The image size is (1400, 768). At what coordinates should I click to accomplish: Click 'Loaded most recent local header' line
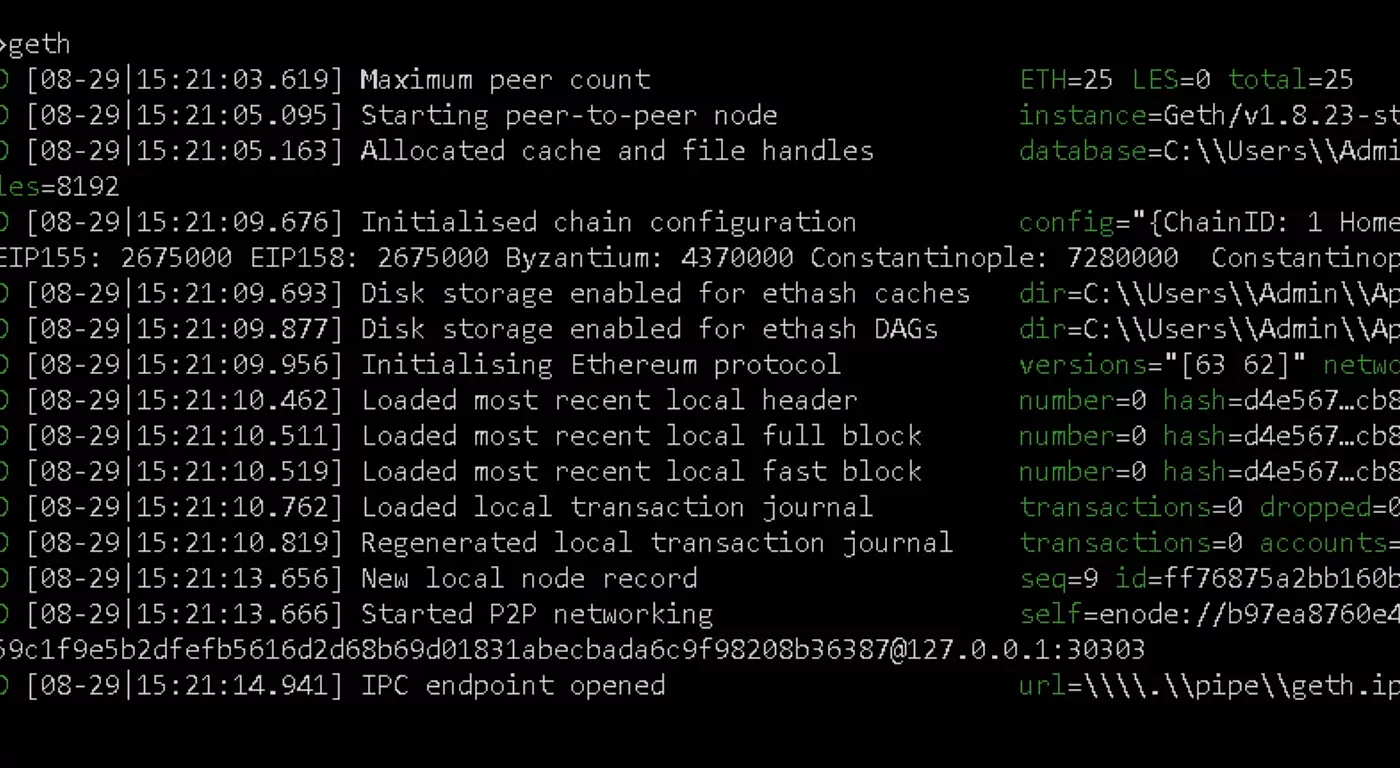609,400
